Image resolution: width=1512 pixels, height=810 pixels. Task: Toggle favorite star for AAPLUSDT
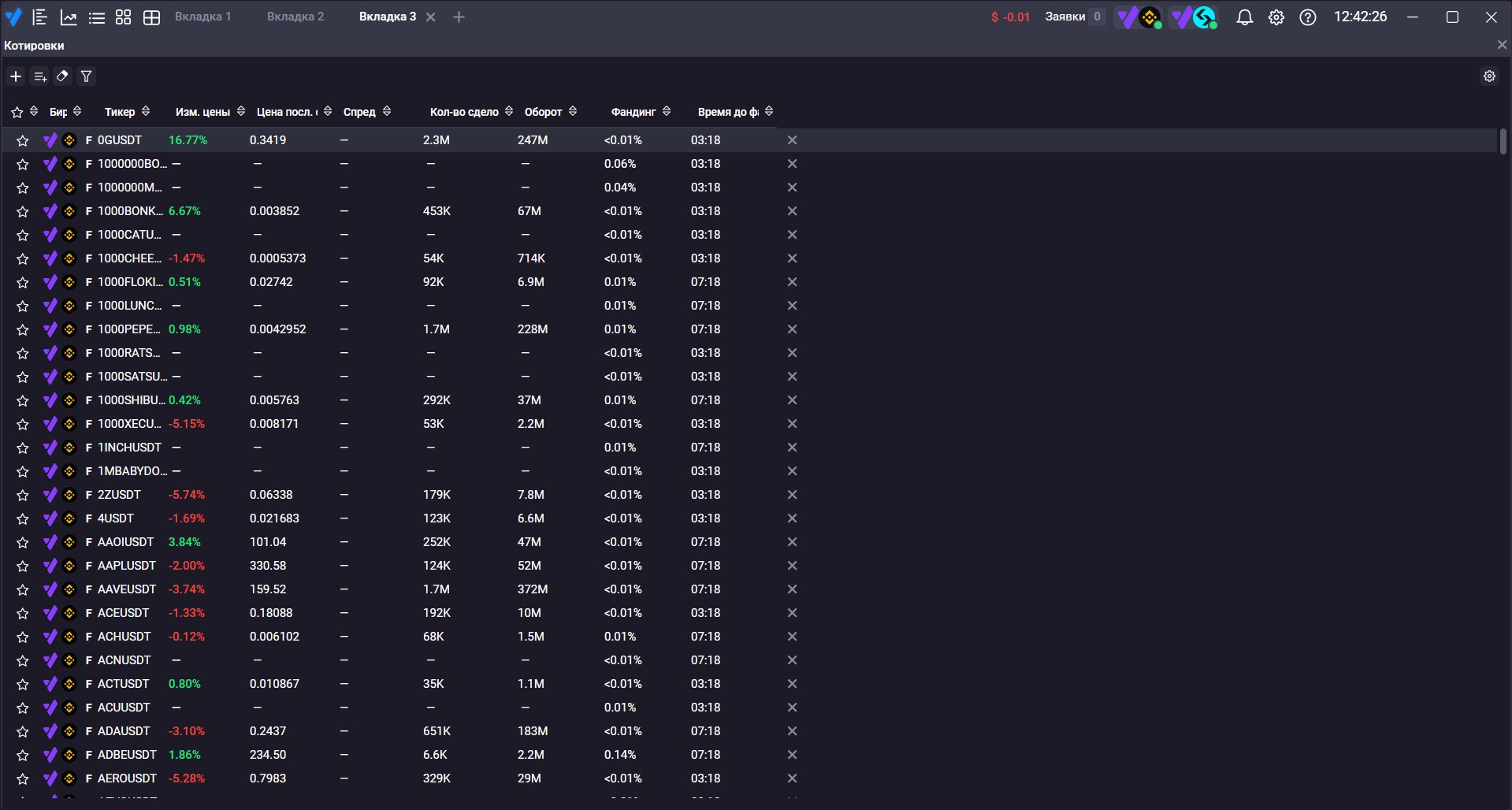coord(22,566)
